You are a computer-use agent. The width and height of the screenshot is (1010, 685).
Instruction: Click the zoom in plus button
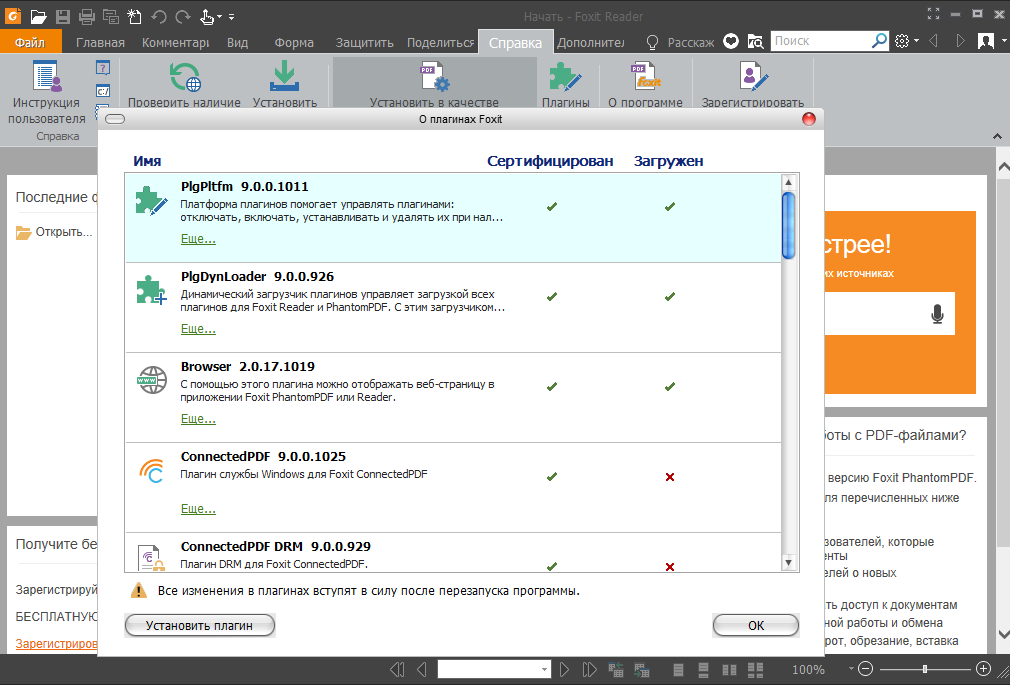(983, 669)
